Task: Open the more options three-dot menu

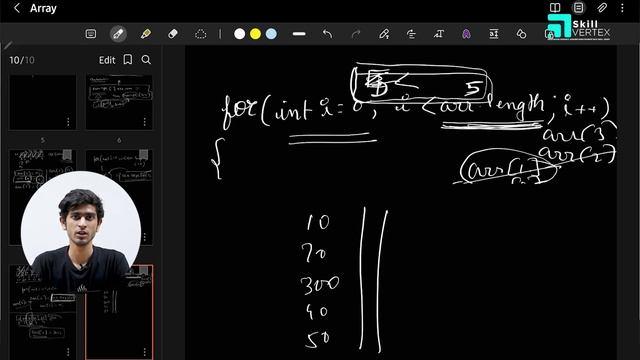Action: click(x=622, y=7)
